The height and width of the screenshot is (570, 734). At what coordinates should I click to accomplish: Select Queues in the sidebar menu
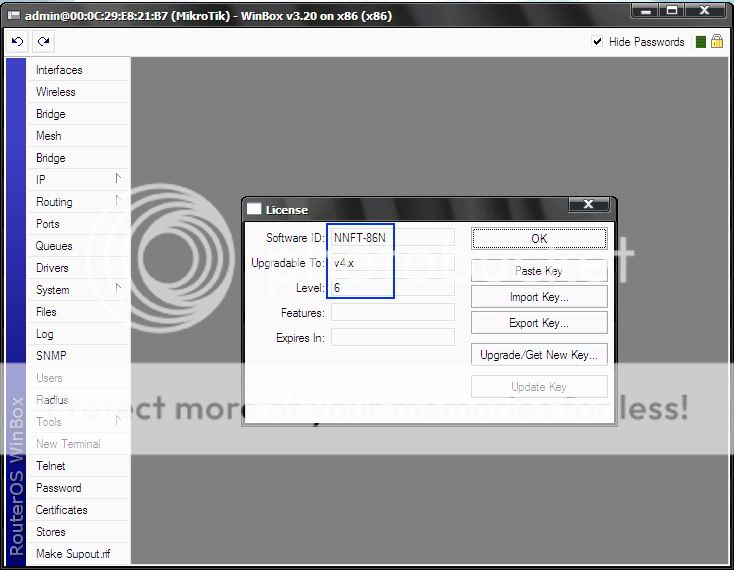pos(54,246)
